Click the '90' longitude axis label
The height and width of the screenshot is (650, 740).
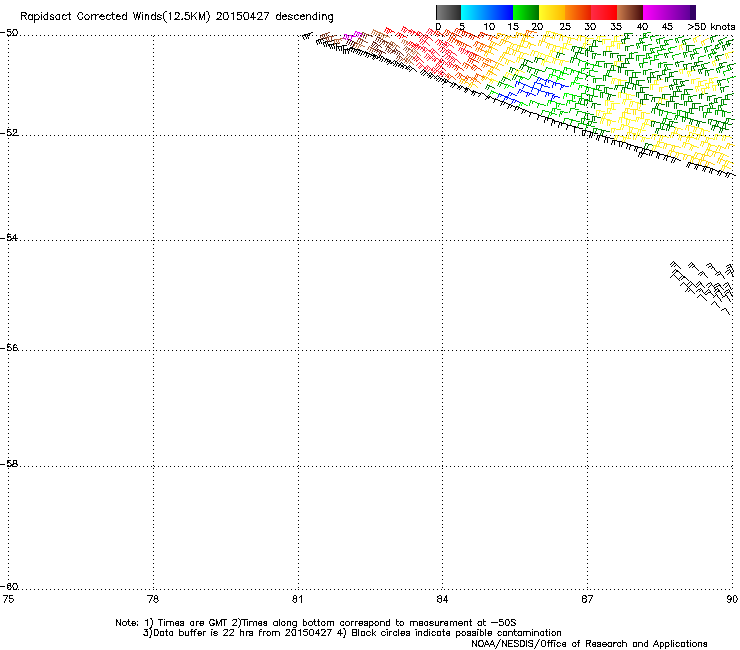(732, 599)
